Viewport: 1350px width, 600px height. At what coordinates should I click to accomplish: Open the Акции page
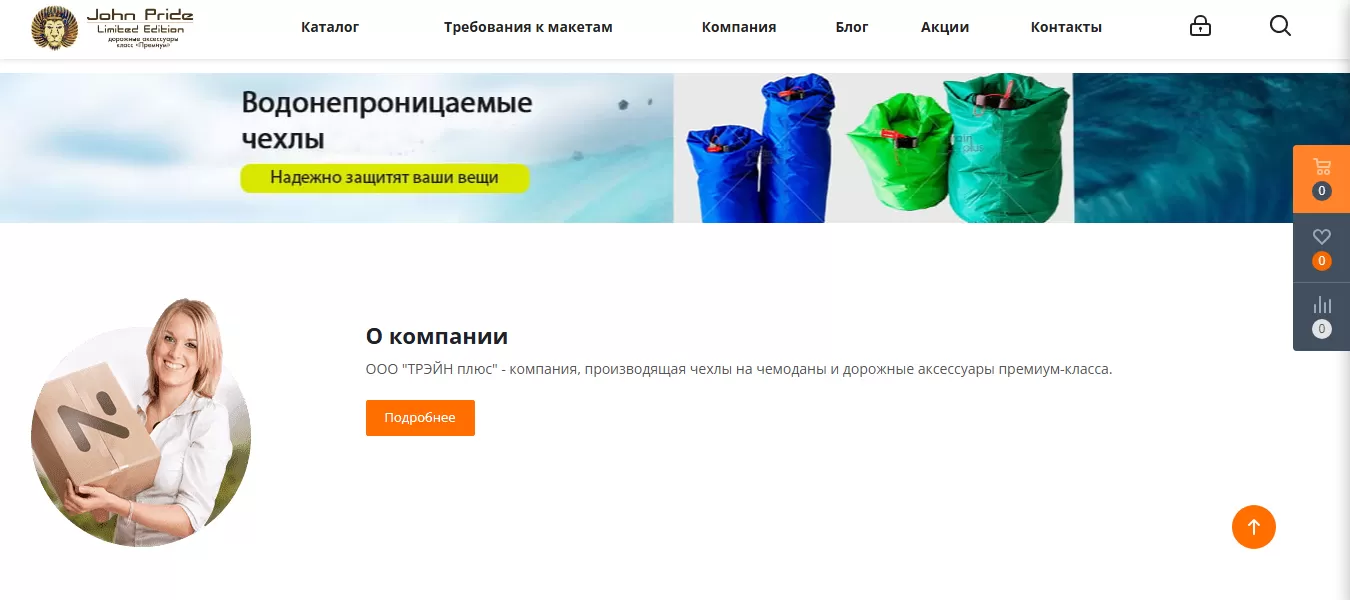tap(945, 27)
